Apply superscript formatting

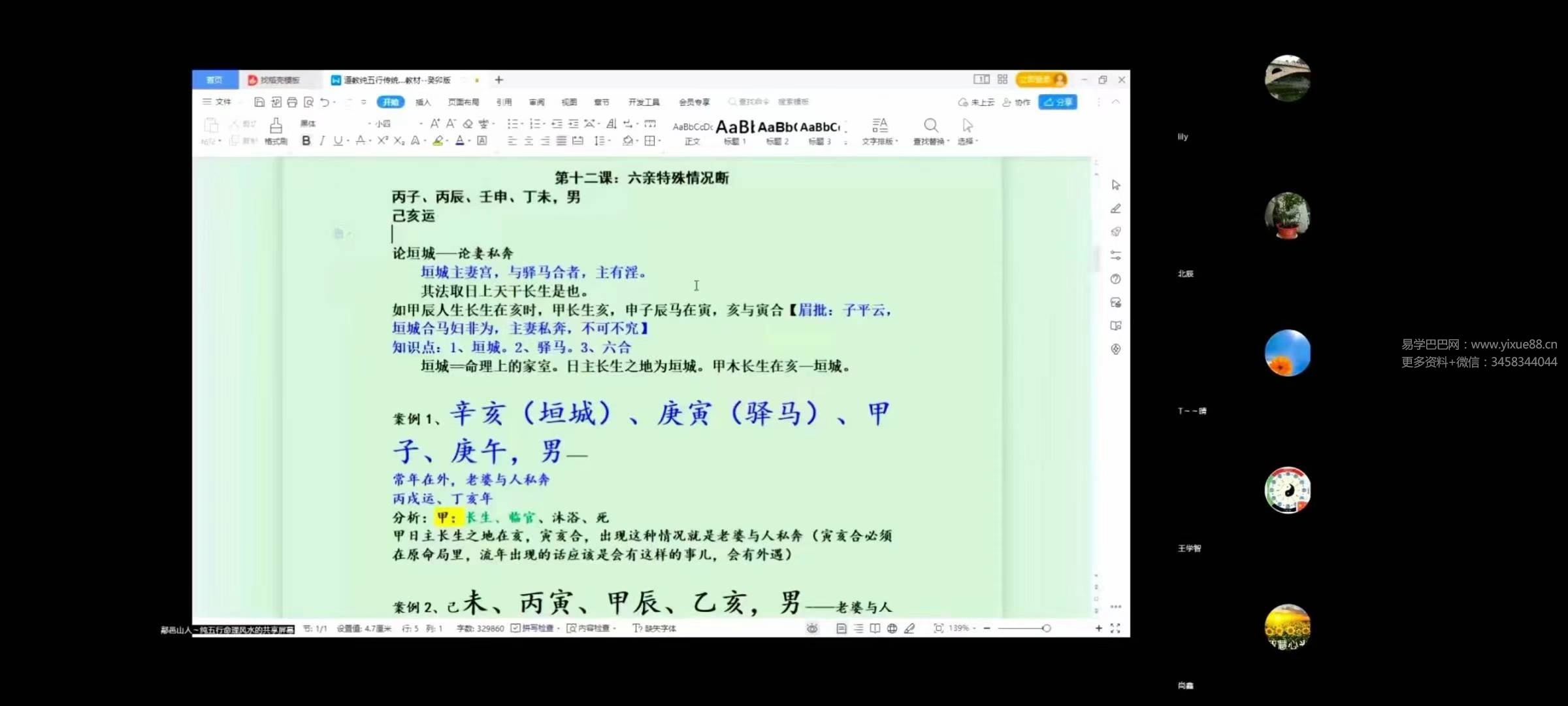tap(383, 141)
